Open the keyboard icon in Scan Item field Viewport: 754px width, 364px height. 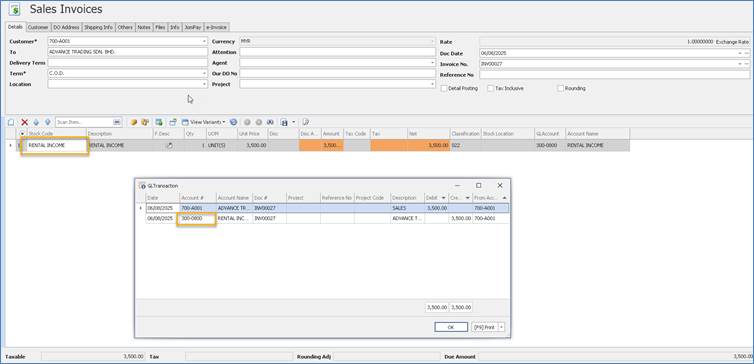[x=116, y=123]
